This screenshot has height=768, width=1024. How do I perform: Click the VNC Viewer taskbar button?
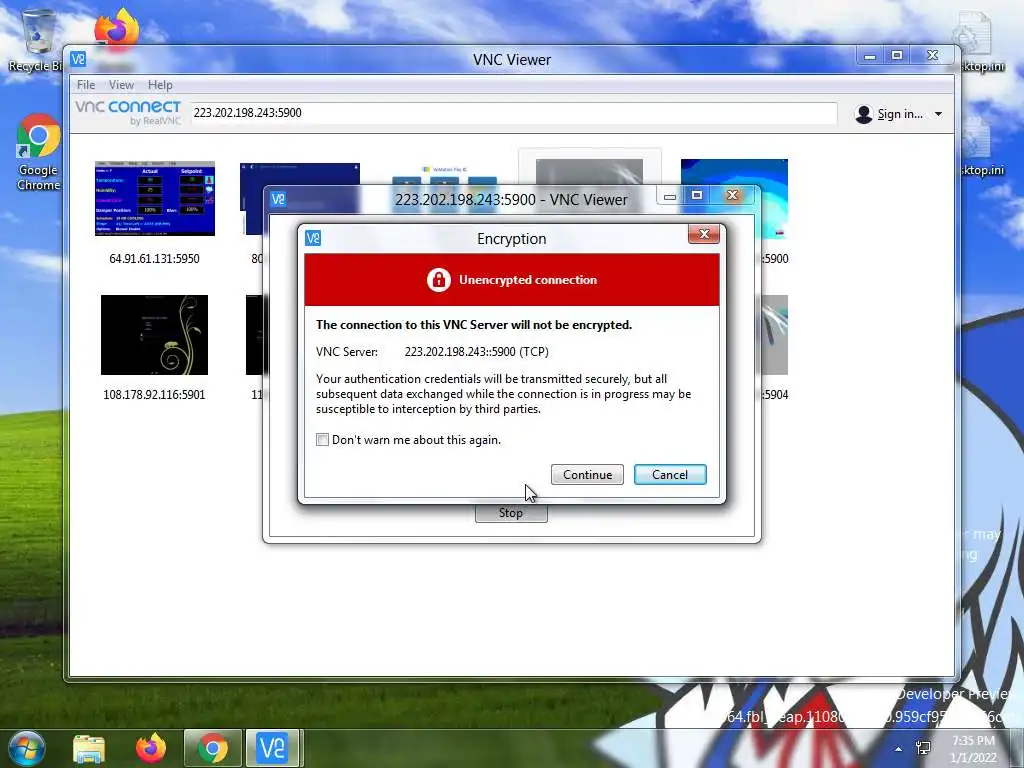272,748
